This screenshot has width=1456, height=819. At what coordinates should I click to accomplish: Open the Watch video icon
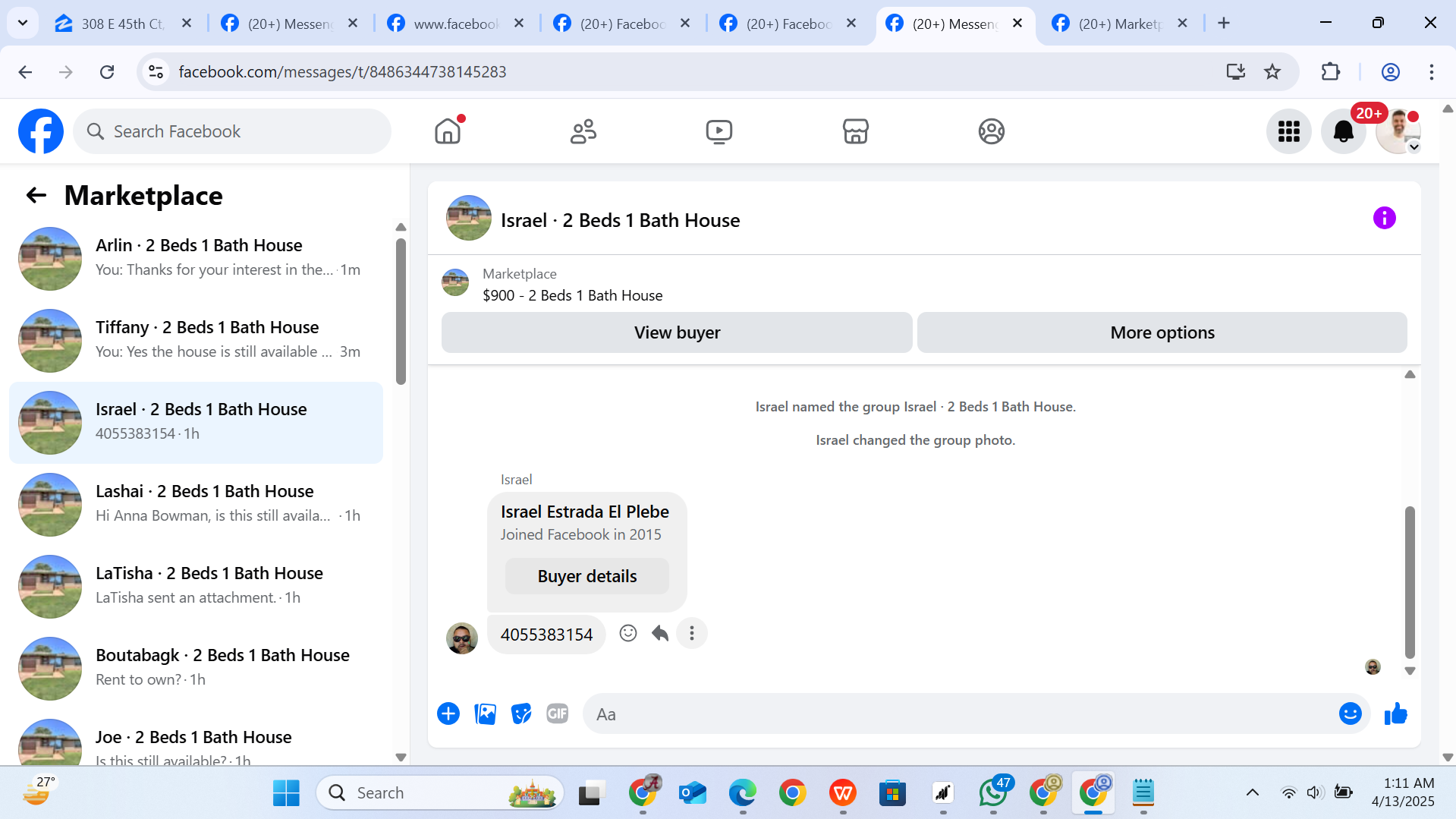click(719, 131)
